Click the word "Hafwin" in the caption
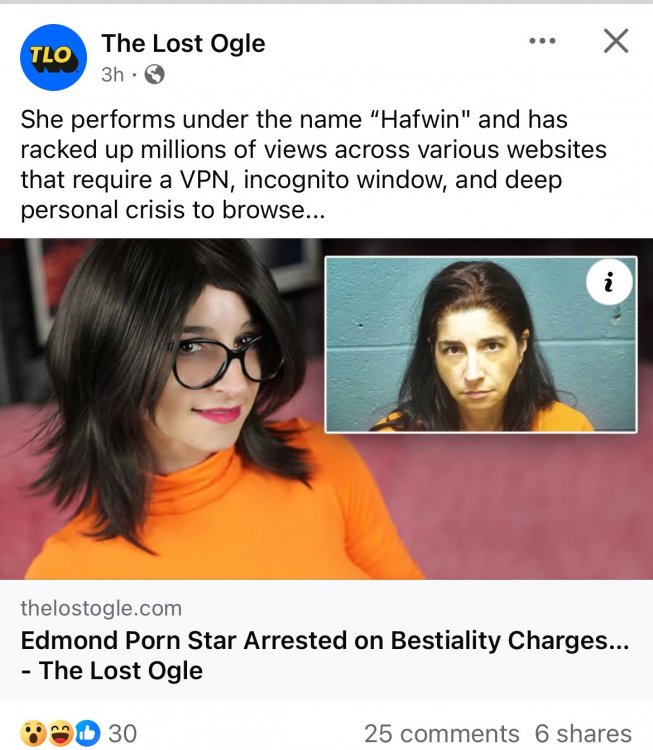This screenshot has height=750, width=653. click(419, 119)
